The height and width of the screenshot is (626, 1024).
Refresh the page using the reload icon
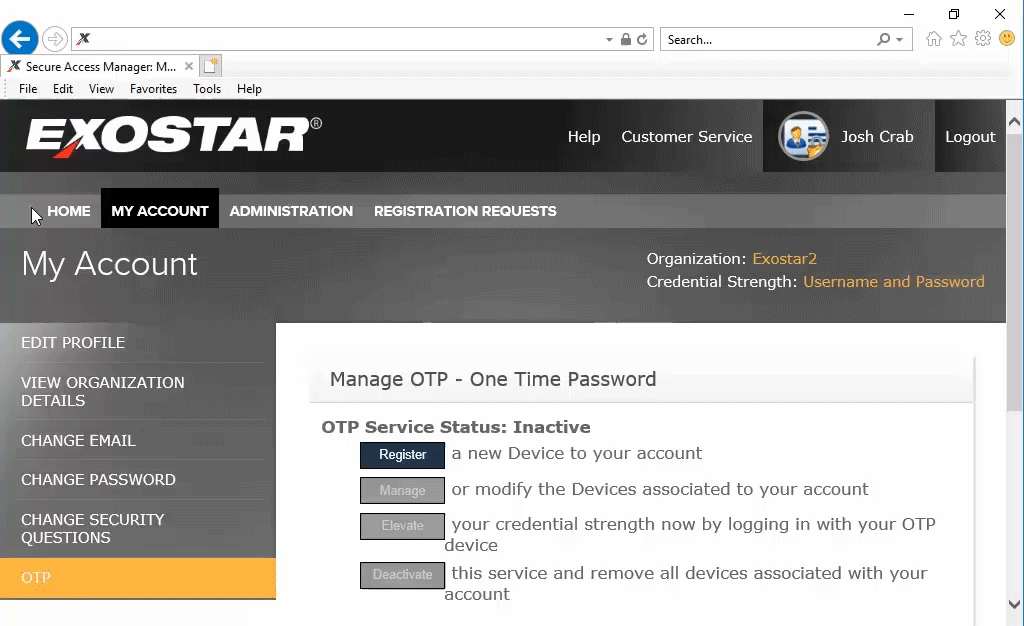point(642,40)
